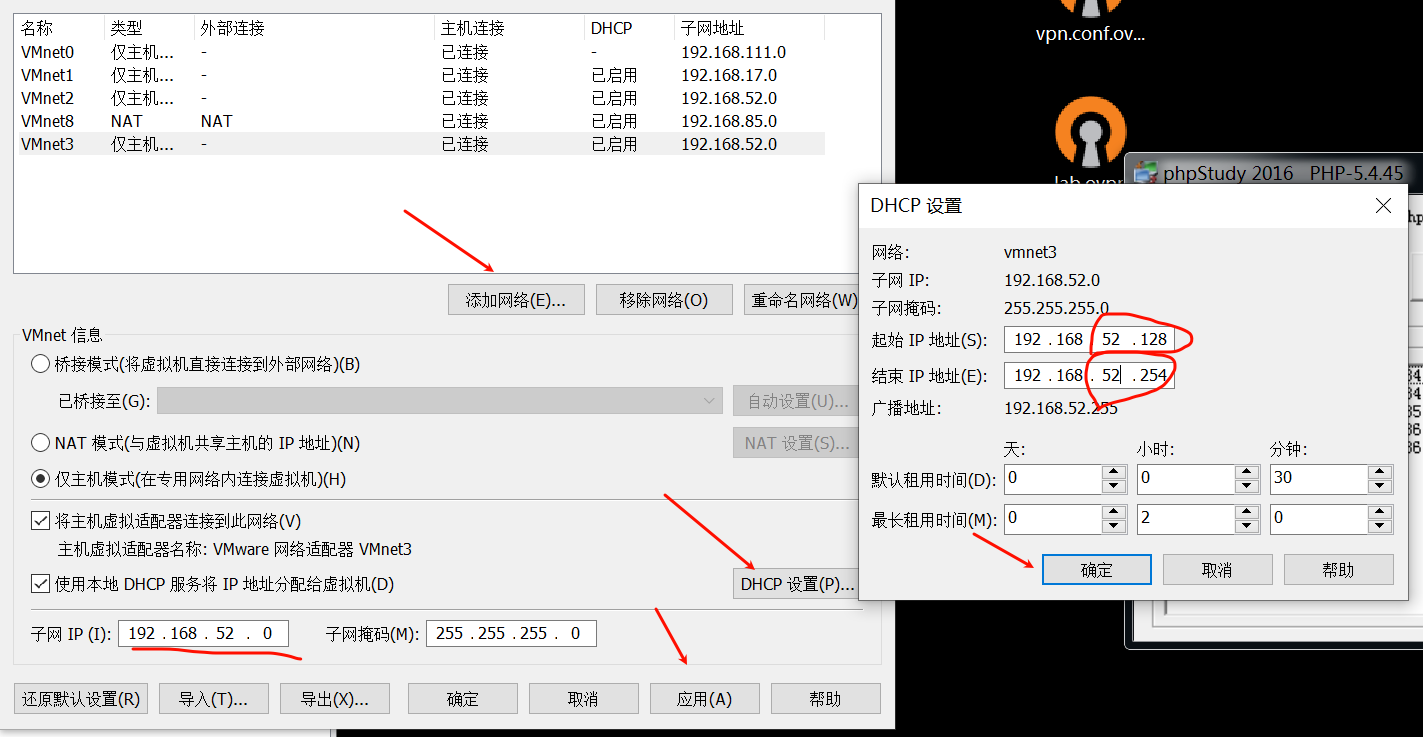Click the 结束 IP 地址 field
This screenshot has height=737, width=1423.
coord(1089,375)
